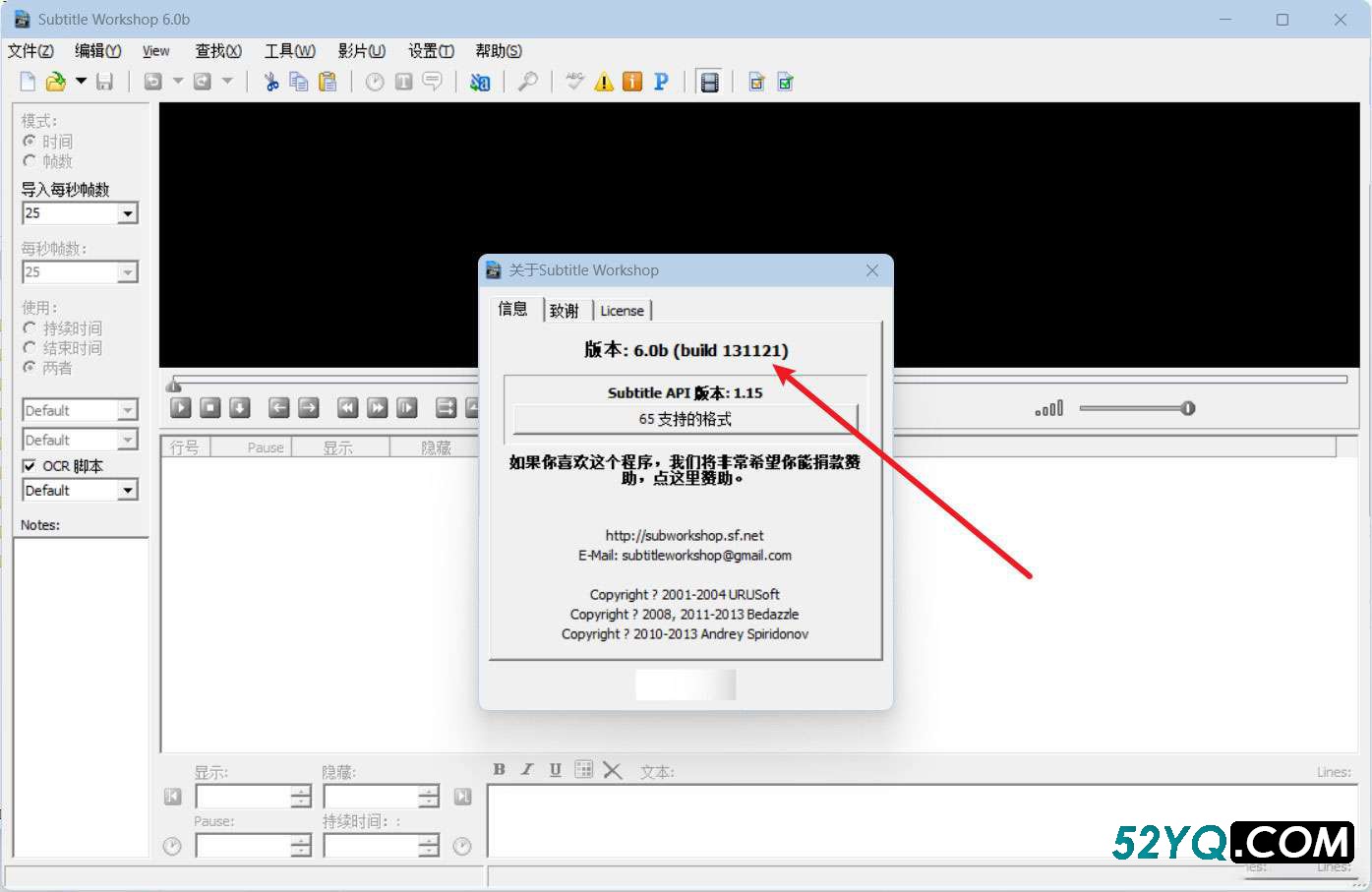Open the first Default dropdown below 两者

coord(128,410)
